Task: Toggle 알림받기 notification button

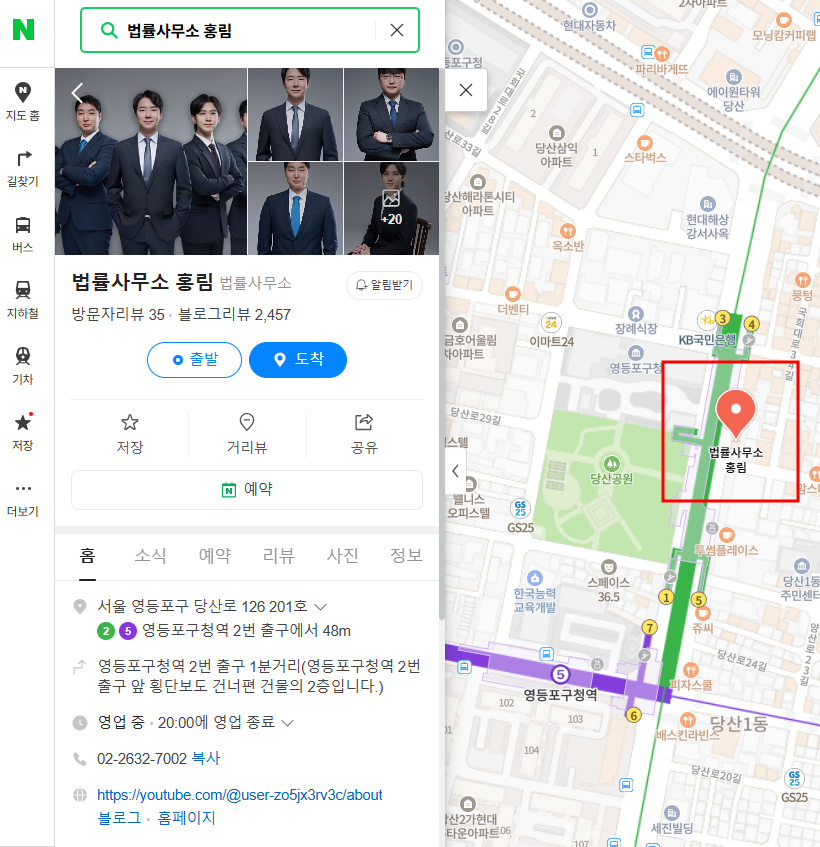Action: (x=384, y=285)
